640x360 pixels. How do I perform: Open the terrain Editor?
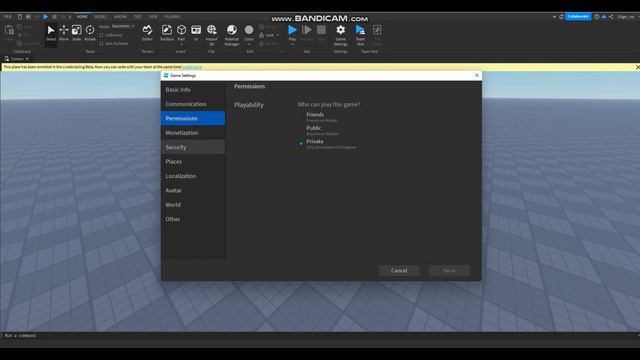click(147, 33)
